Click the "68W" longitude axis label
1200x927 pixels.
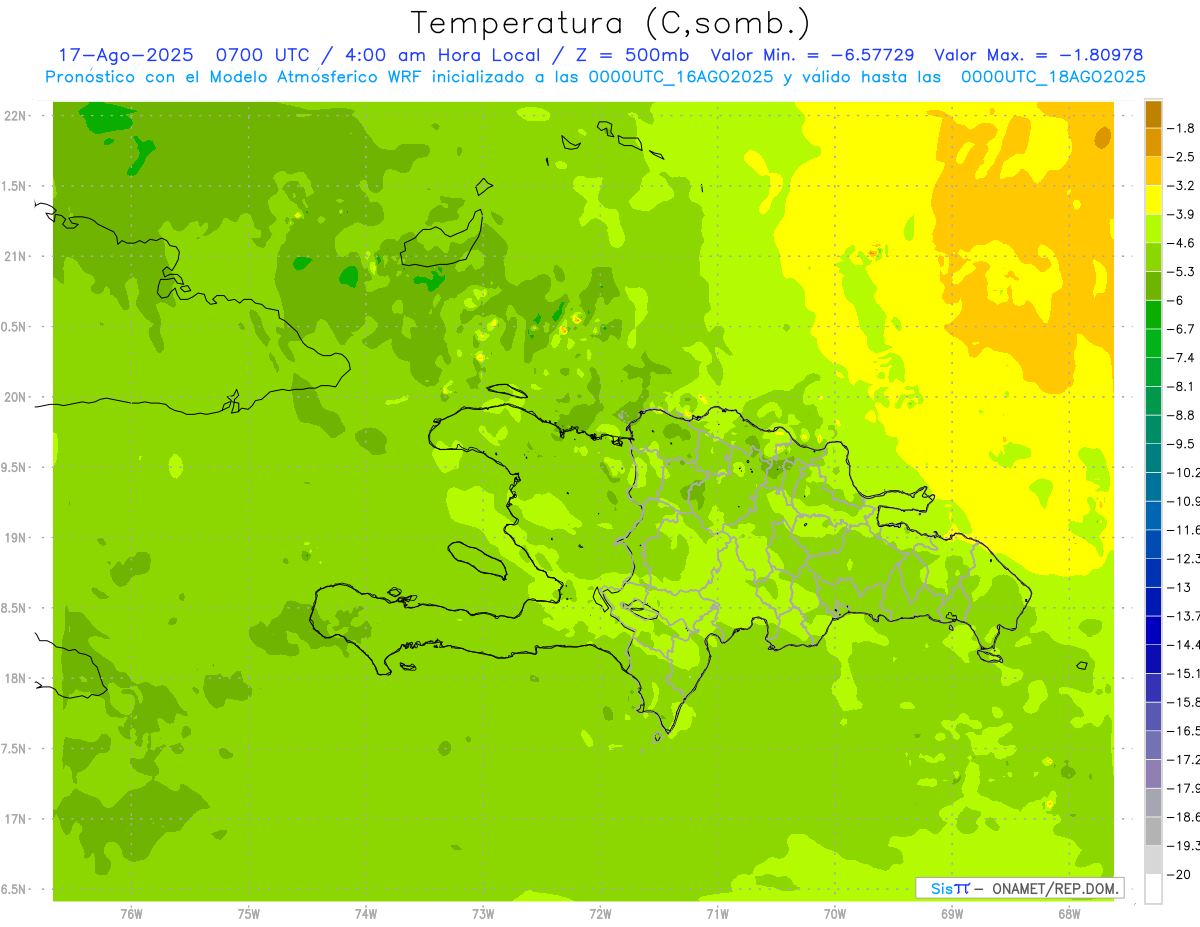click(1069, 913)
